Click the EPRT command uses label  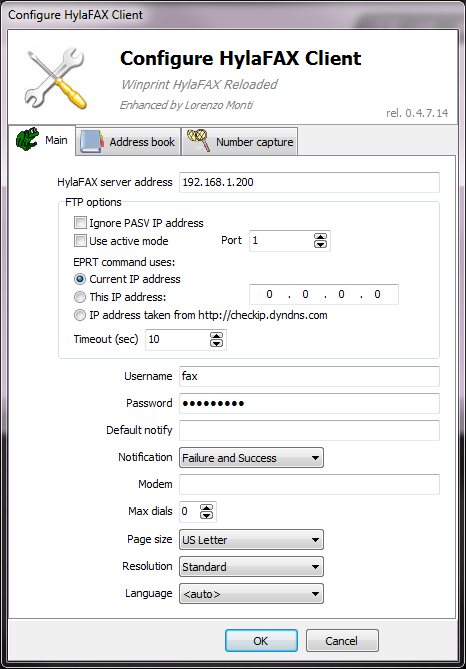coord(125,262)
